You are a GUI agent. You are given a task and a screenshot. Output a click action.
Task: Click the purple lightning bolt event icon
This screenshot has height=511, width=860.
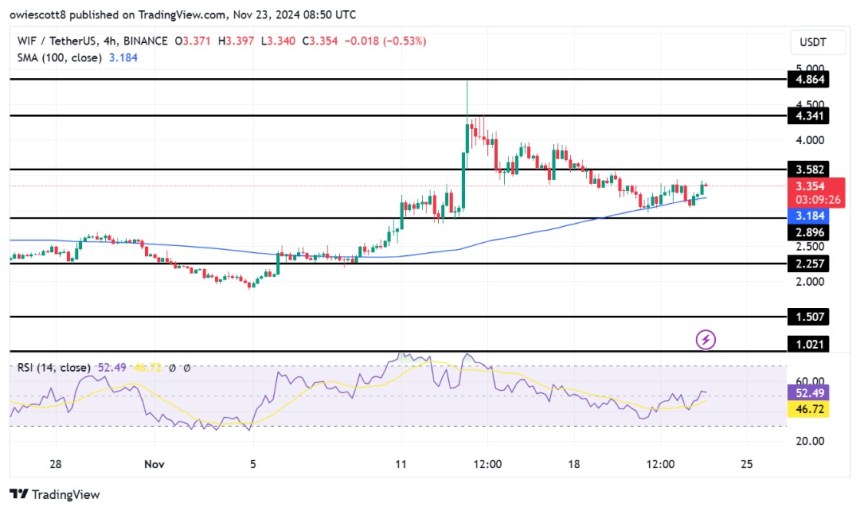tap(706, 340)
